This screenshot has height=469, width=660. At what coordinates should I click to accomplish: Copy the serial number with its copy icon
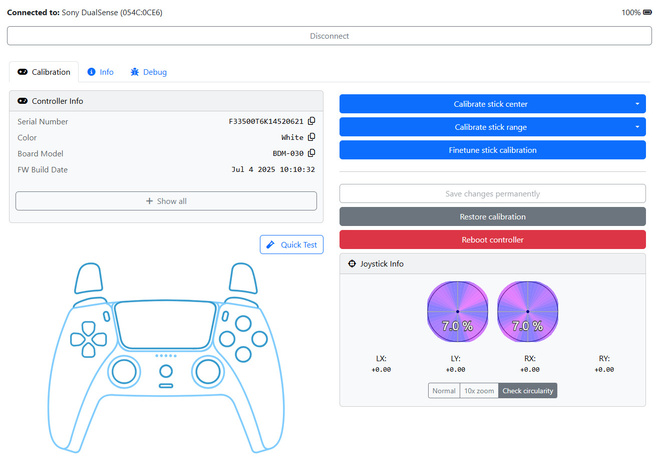click(311, 121)
